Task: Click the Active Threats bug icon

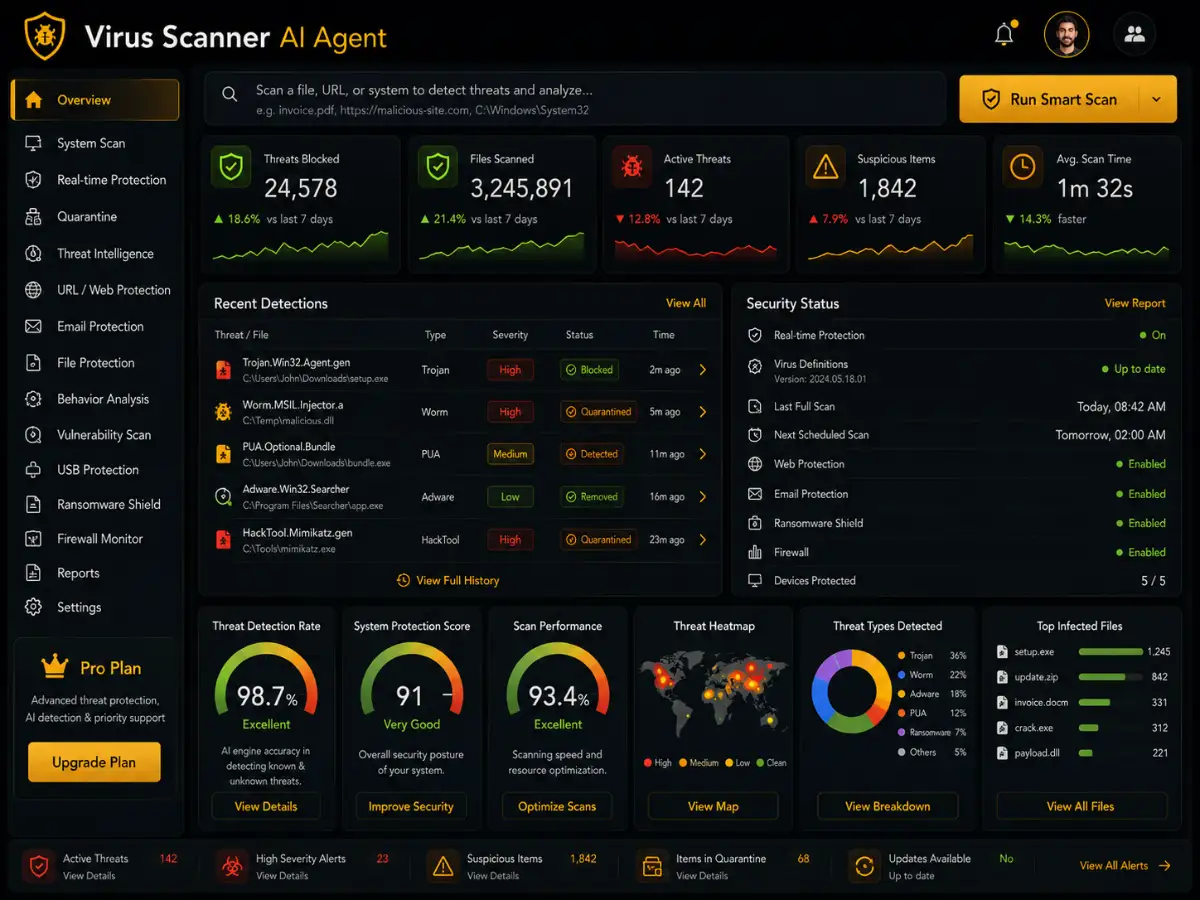Action: pos(632,168)
